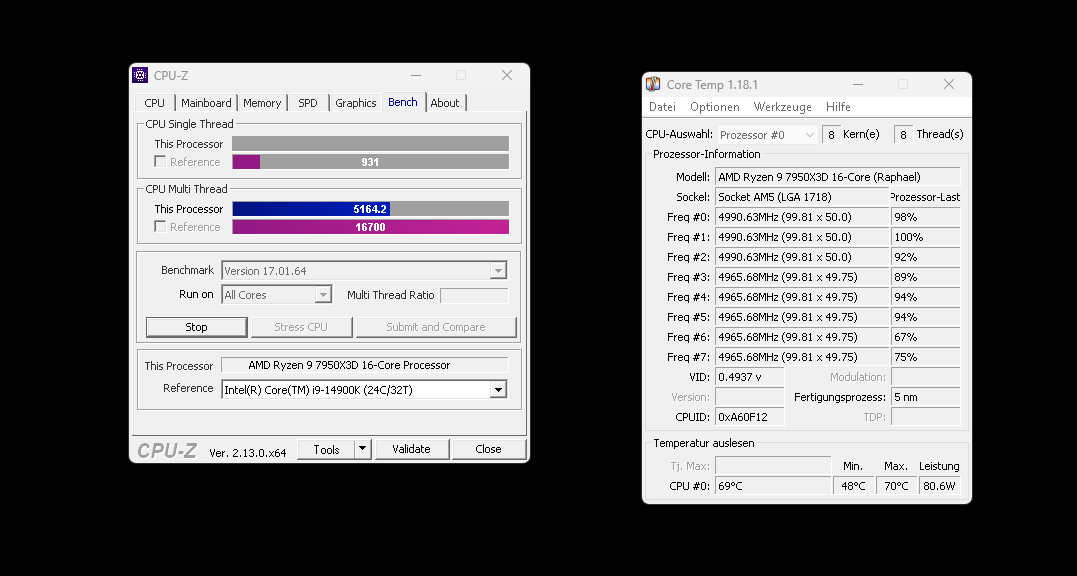Open the Werkzeuge menu in Core Temp
Viewport: 1077px width, 576px height.
782,107
